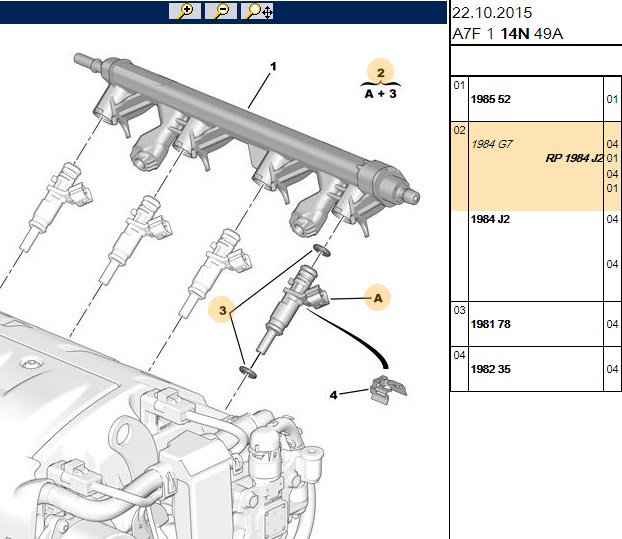
Task: Select italic part number 1984 G7
Action: pos(492,144)
